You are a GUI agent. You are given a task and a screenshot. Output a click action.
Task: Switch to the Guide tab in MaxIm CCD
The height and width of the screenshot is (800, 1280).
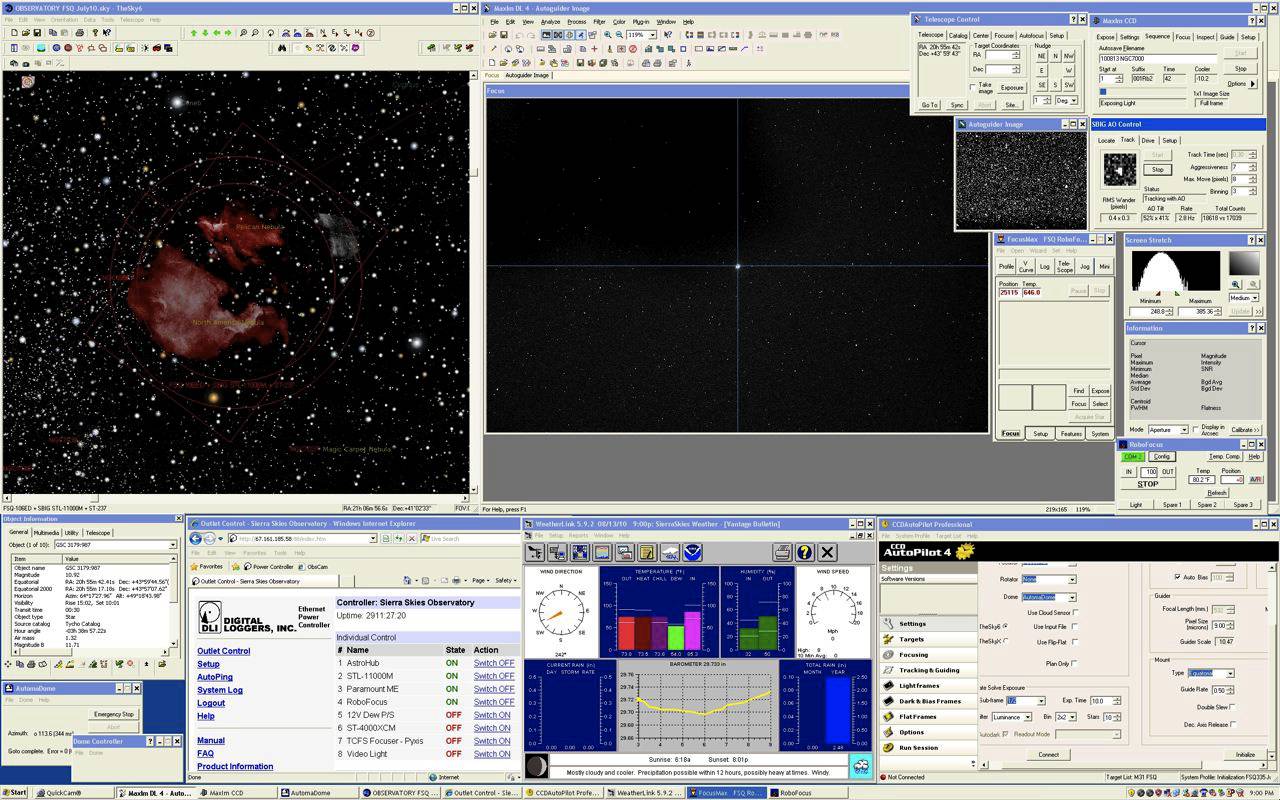point(1226,37)
